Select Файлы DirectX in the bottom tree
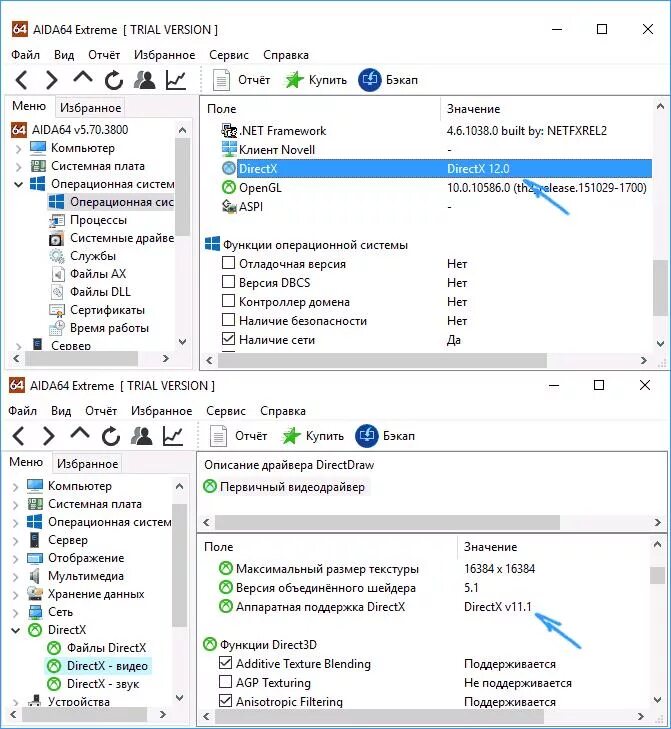This screenshot has width=671, height=729. coord(106,648)
